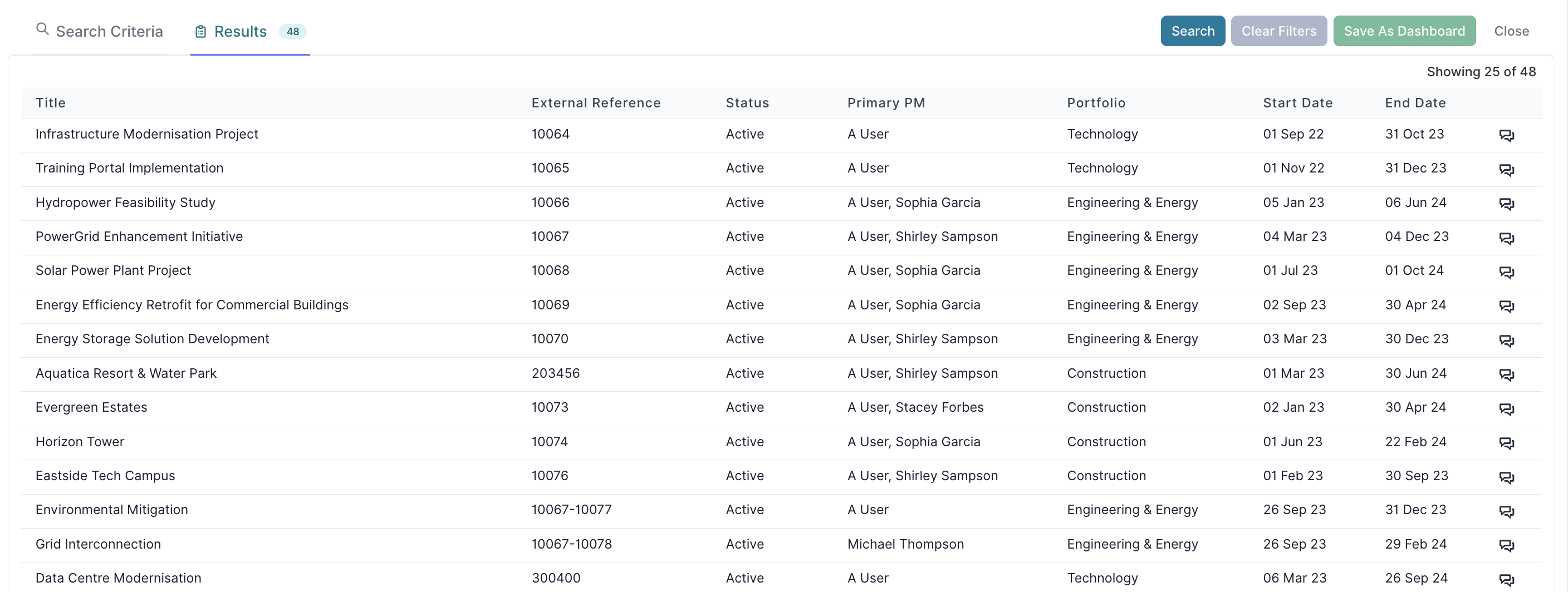This screenshot has width=1568, height=592.
Task: Sort by the Title column header
Action: click(x=51, y=103)
